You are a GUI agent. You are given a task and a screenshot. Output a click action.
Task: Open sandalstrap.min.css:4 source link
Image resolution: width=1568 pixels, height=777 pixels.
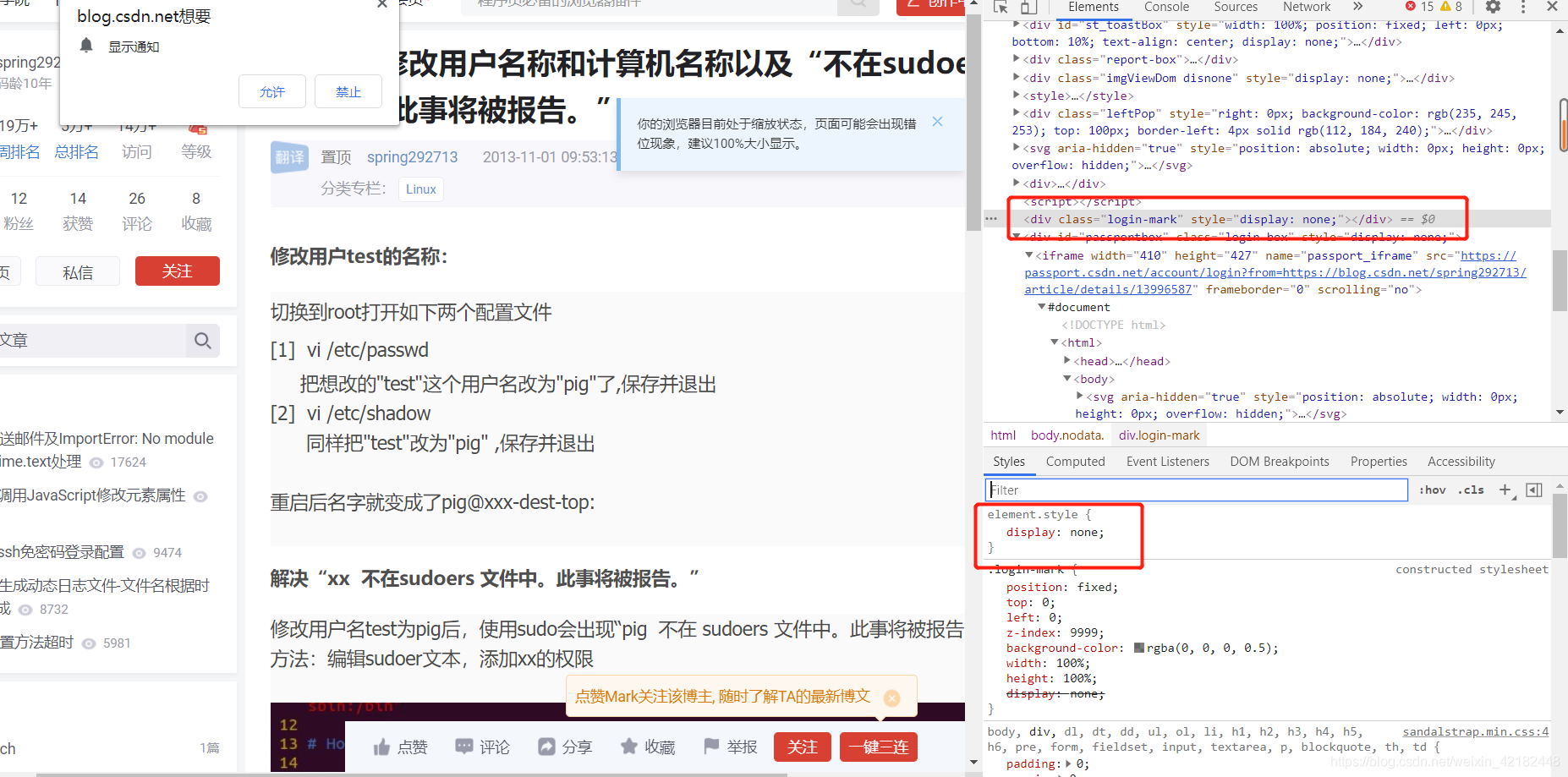[1475, 731]
